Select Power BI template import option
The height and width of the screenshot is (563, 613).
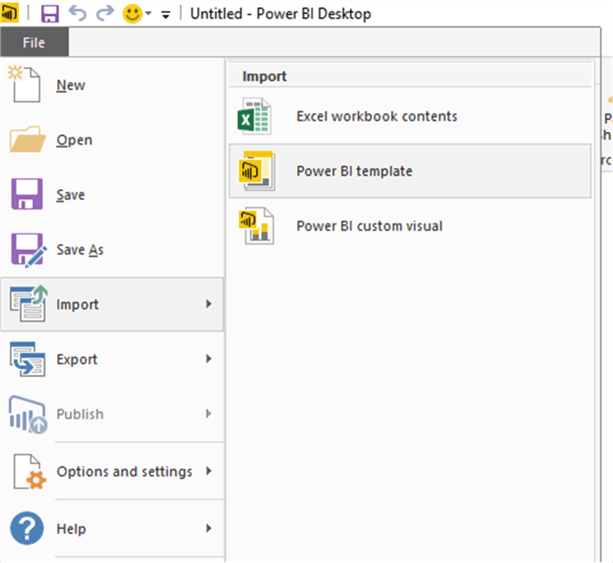[x=410, y=171]
